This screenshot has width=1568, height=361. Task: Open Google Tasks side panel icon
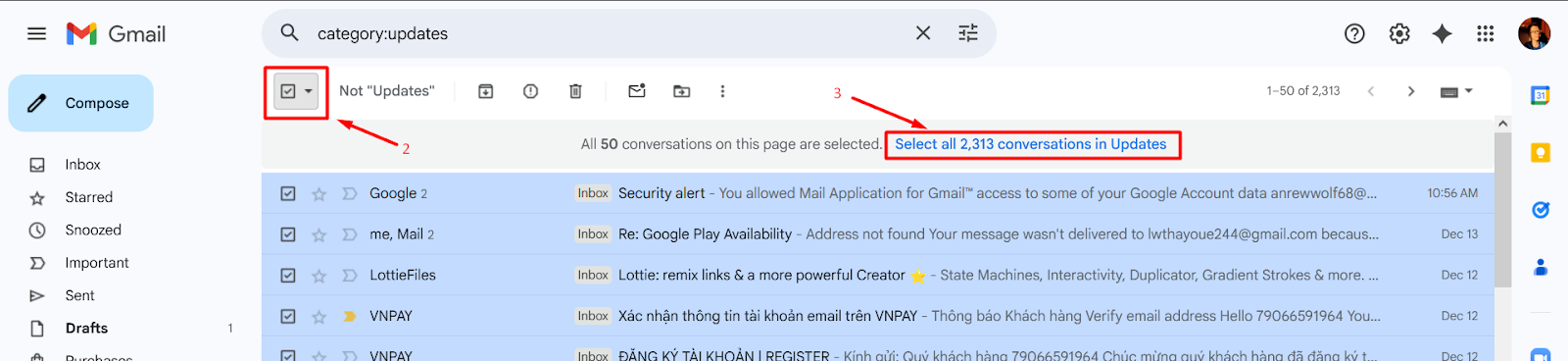(x=1541, y=209)
